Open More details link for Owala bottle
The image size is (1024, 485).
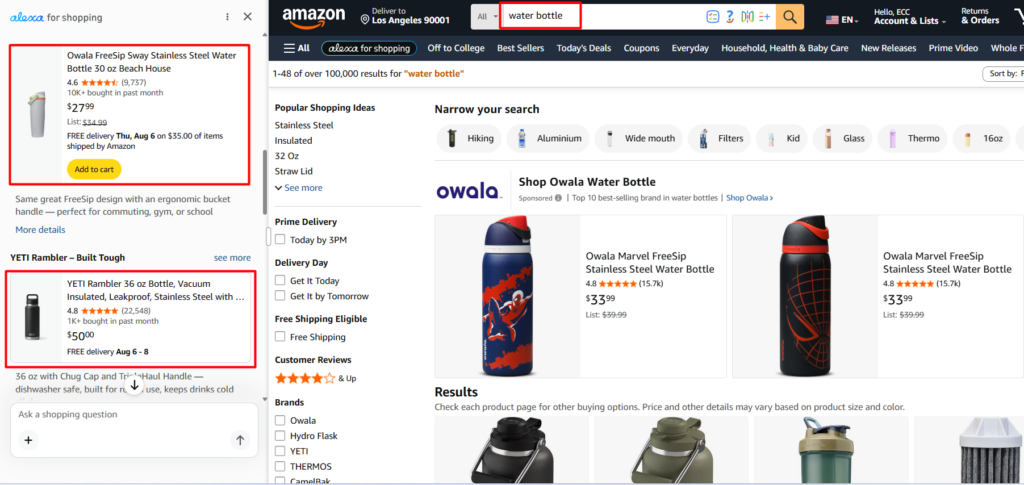(40, 230)
